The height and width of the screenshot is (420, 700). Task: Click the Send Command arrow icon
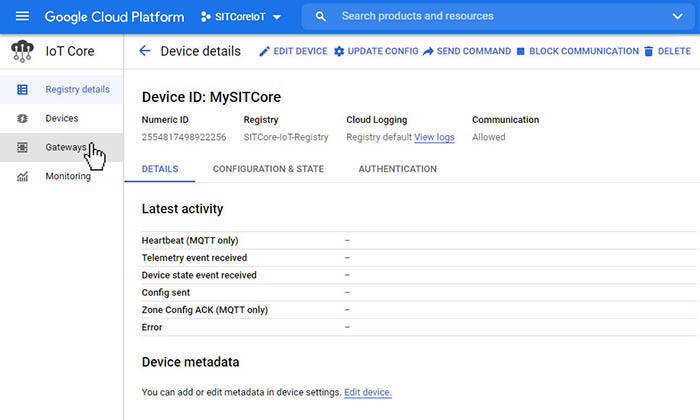coord(428,51)
